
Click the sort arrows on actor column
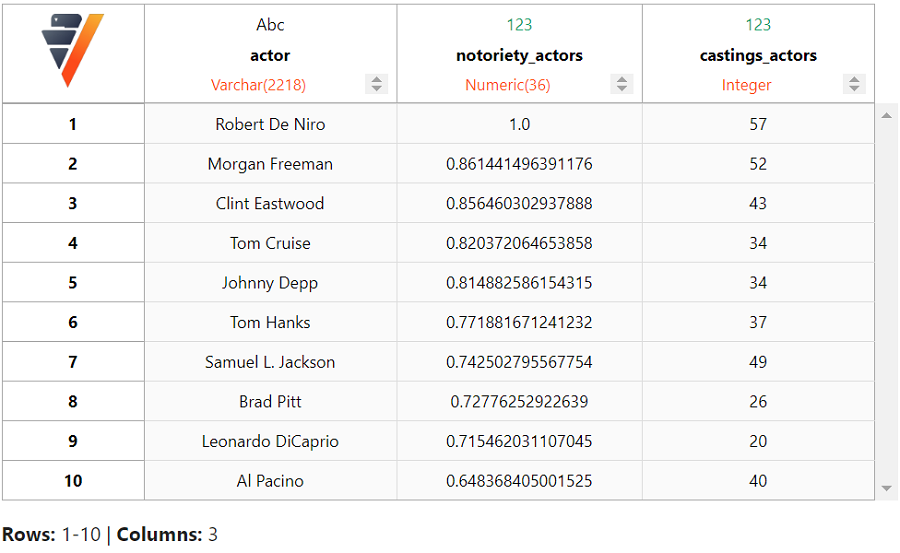click(x=377, y=85)
